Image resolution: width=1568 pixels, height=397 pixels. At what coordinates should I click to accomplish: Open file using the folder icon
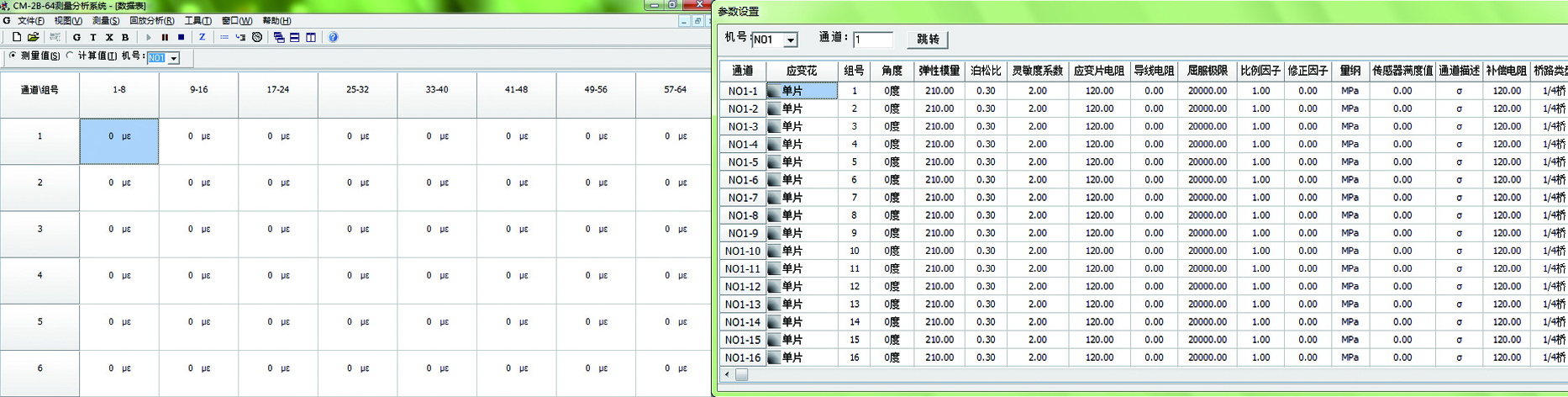33,37
